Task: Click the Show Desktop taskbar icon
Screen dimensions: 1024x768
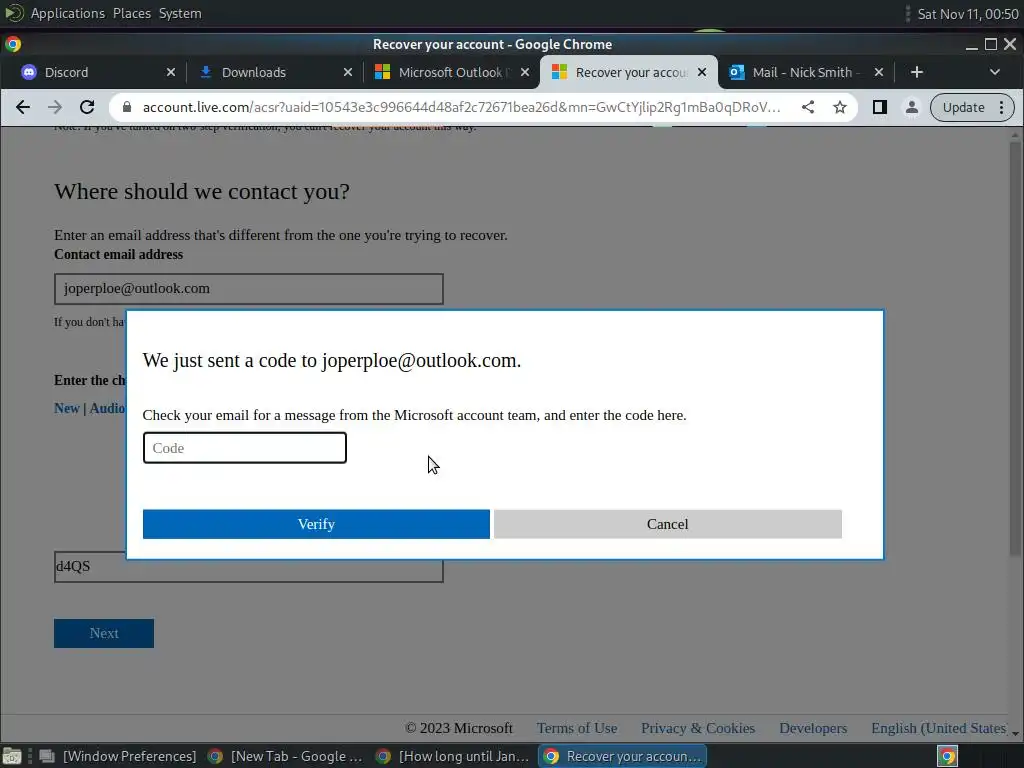Action: pos(12,756)
